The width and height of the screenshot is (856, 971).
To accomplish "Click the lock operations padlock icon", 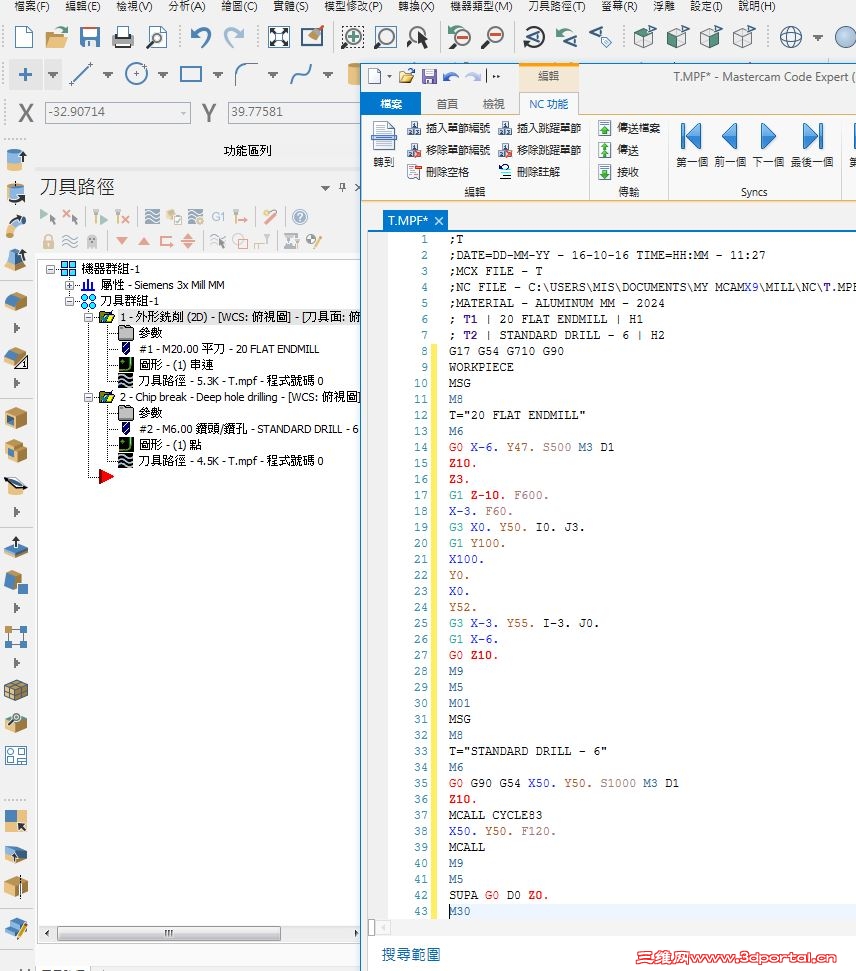I will (48, 241).
